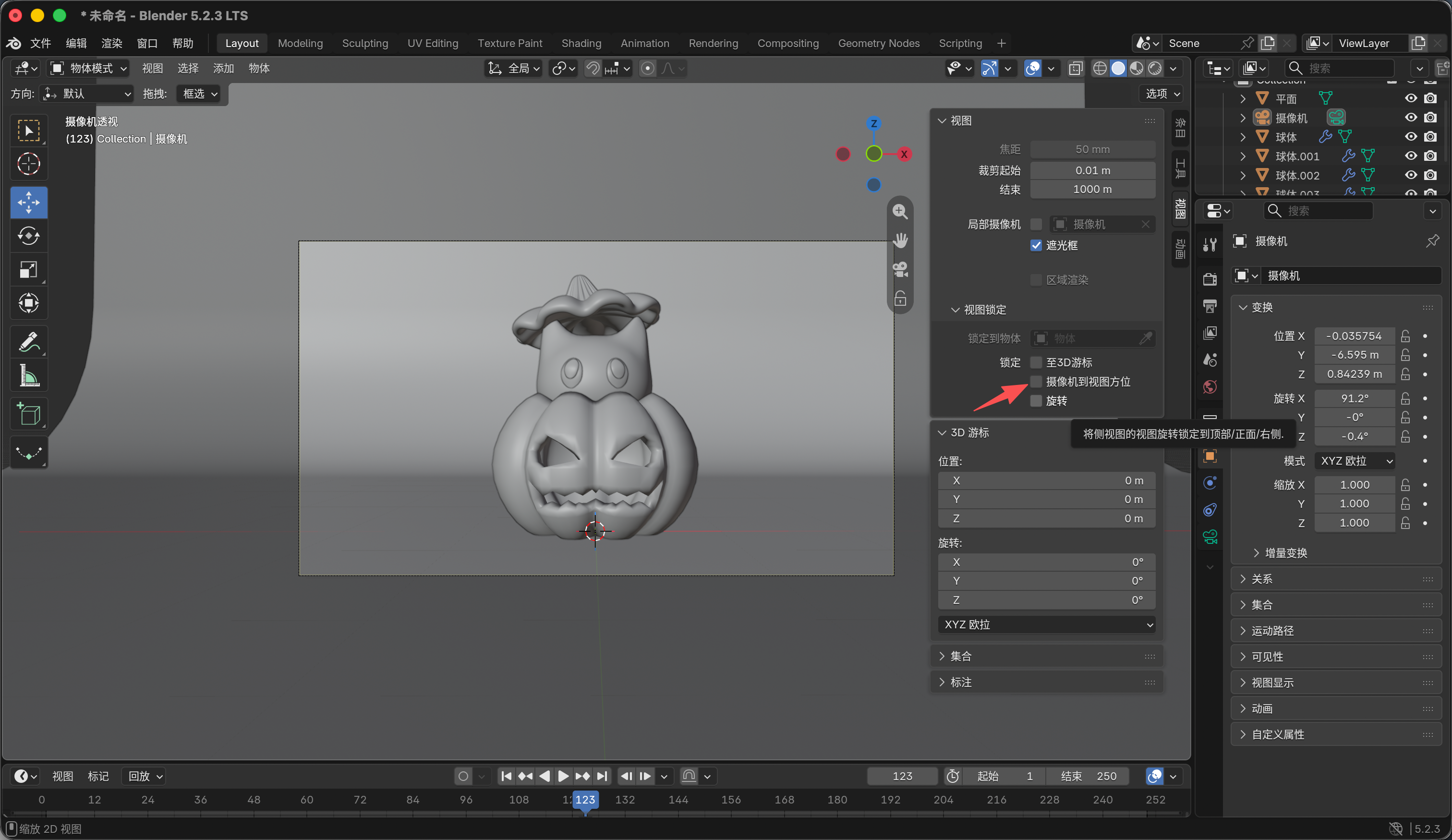Activate the Annotate pencil tool
The width and height of the screenshot is (1452, 840).
[x=28, y=342]
